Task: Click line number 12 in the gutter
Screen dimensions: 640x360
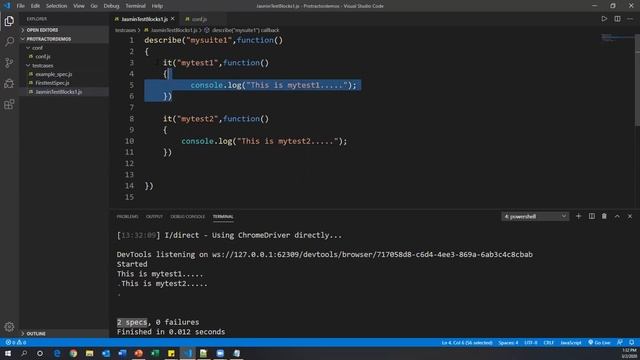Action: coord(129,163)
